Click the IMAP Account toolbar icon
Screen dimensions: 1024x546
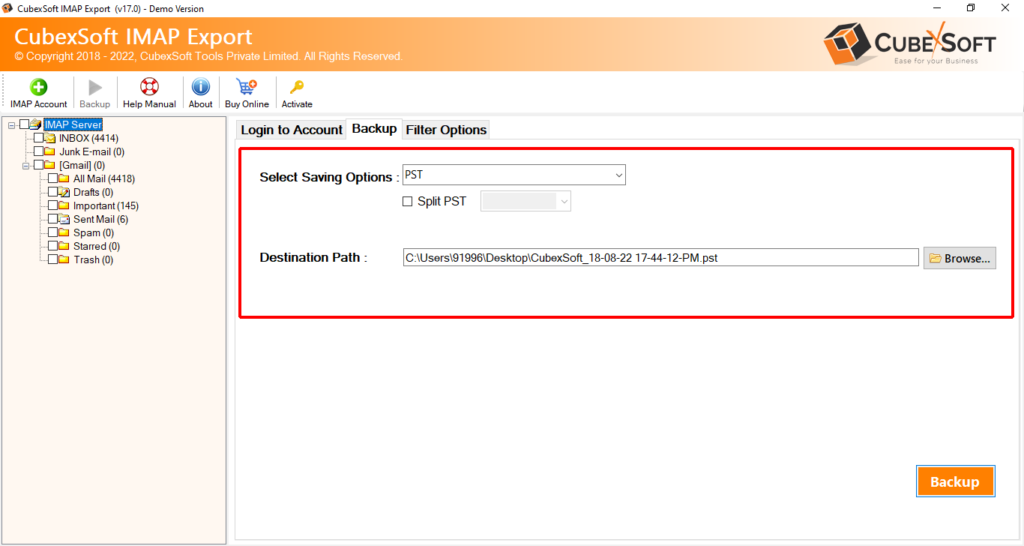tap(39, 87)
